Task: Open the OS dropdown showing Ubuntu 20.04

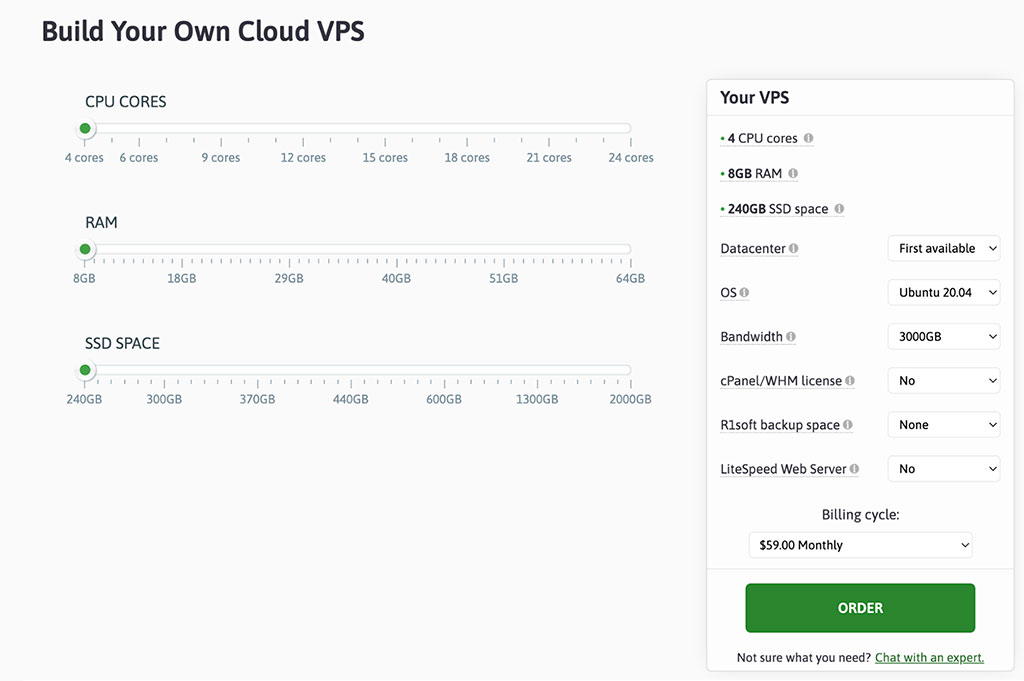Action: point(943,293)
